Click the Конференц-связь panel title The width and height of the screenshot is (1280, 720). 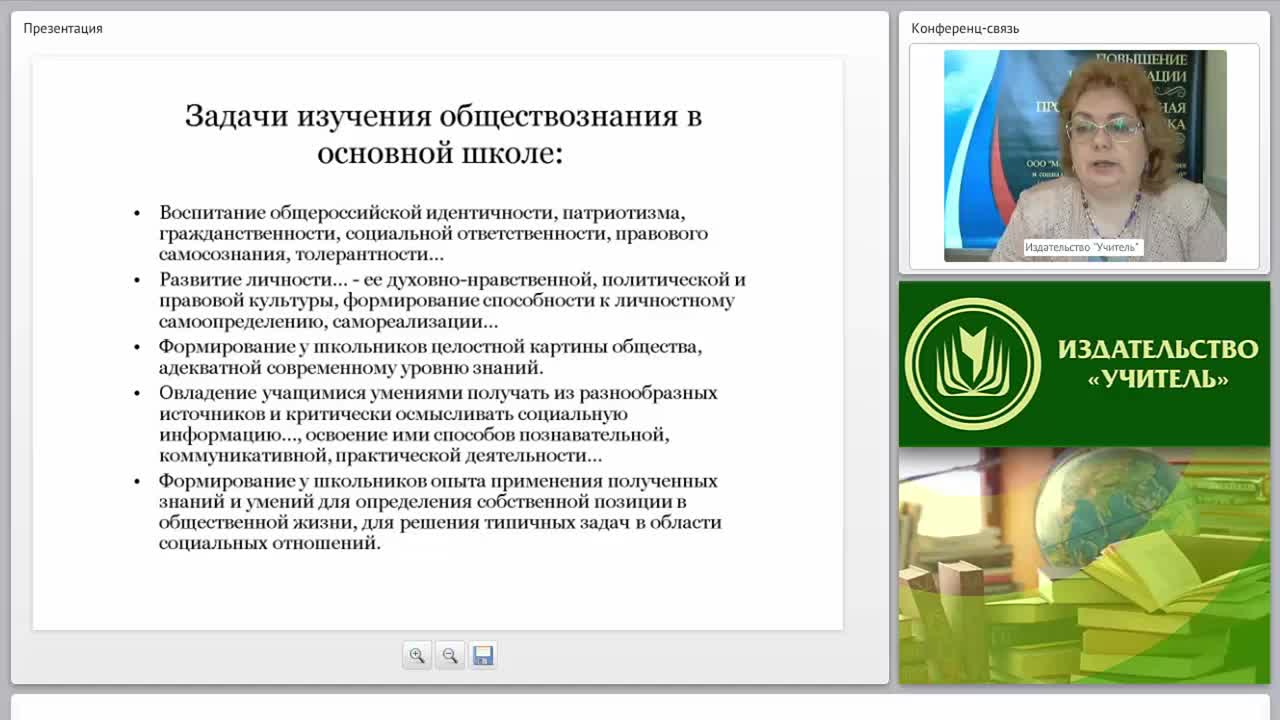(x=965, y=28)
